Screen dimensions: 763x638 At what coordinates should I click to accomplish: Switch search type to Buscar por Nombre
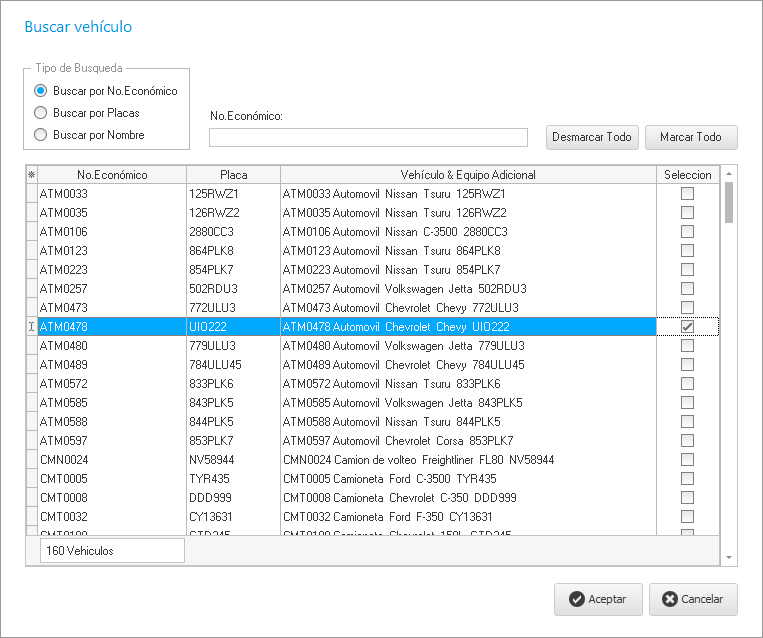[x=41, y=135]
